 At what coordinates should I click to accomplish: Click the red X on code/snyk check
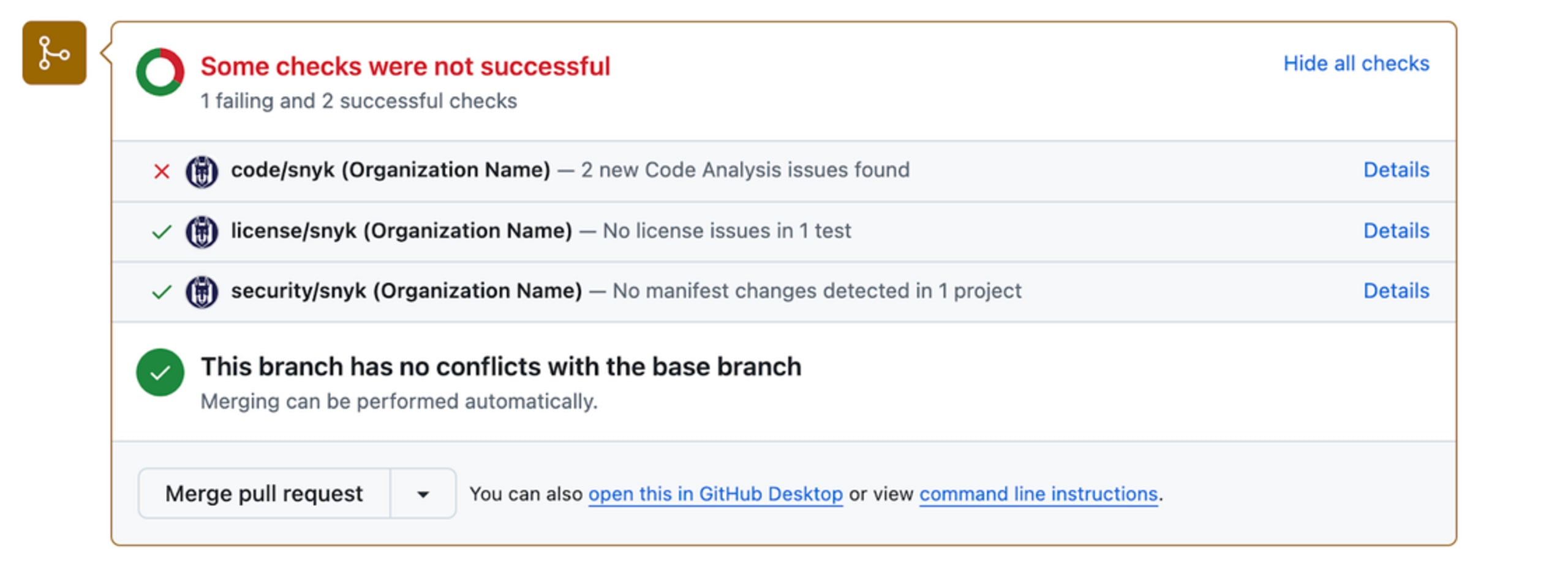click(161, 171)
